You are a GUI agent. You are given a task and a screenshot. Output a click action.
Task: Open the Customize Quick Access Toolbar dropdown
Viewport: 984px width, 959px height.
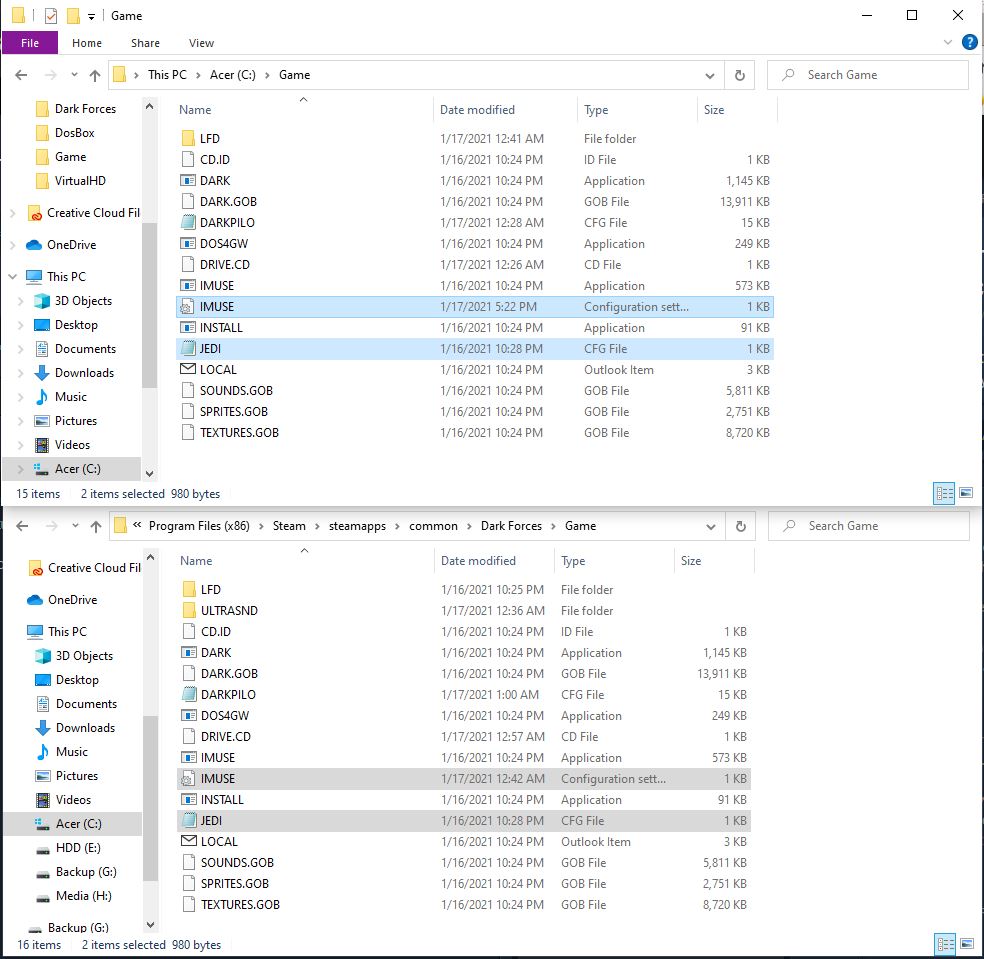pyautogui.click(x=91, y=16)
